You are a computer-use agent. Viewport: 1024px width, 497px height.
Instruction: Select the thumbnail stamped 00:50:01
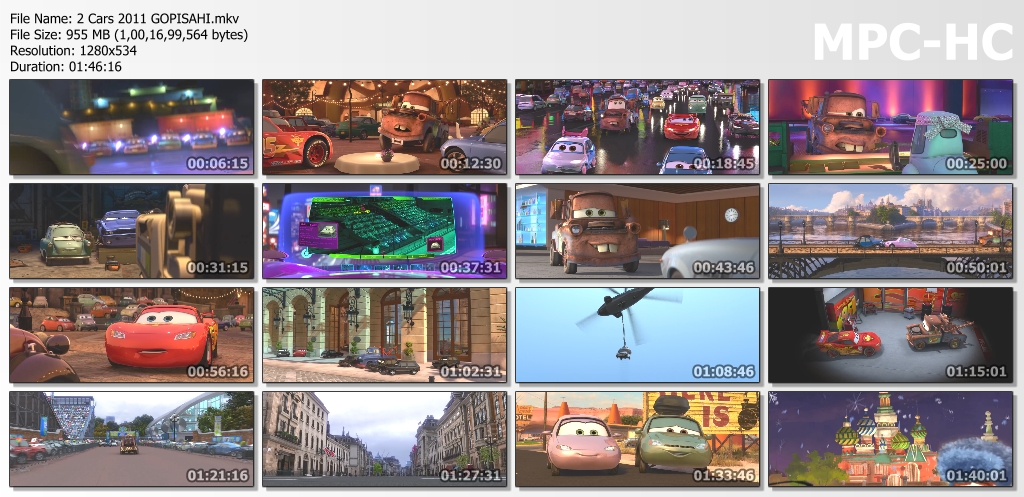[x=891, y=231]
